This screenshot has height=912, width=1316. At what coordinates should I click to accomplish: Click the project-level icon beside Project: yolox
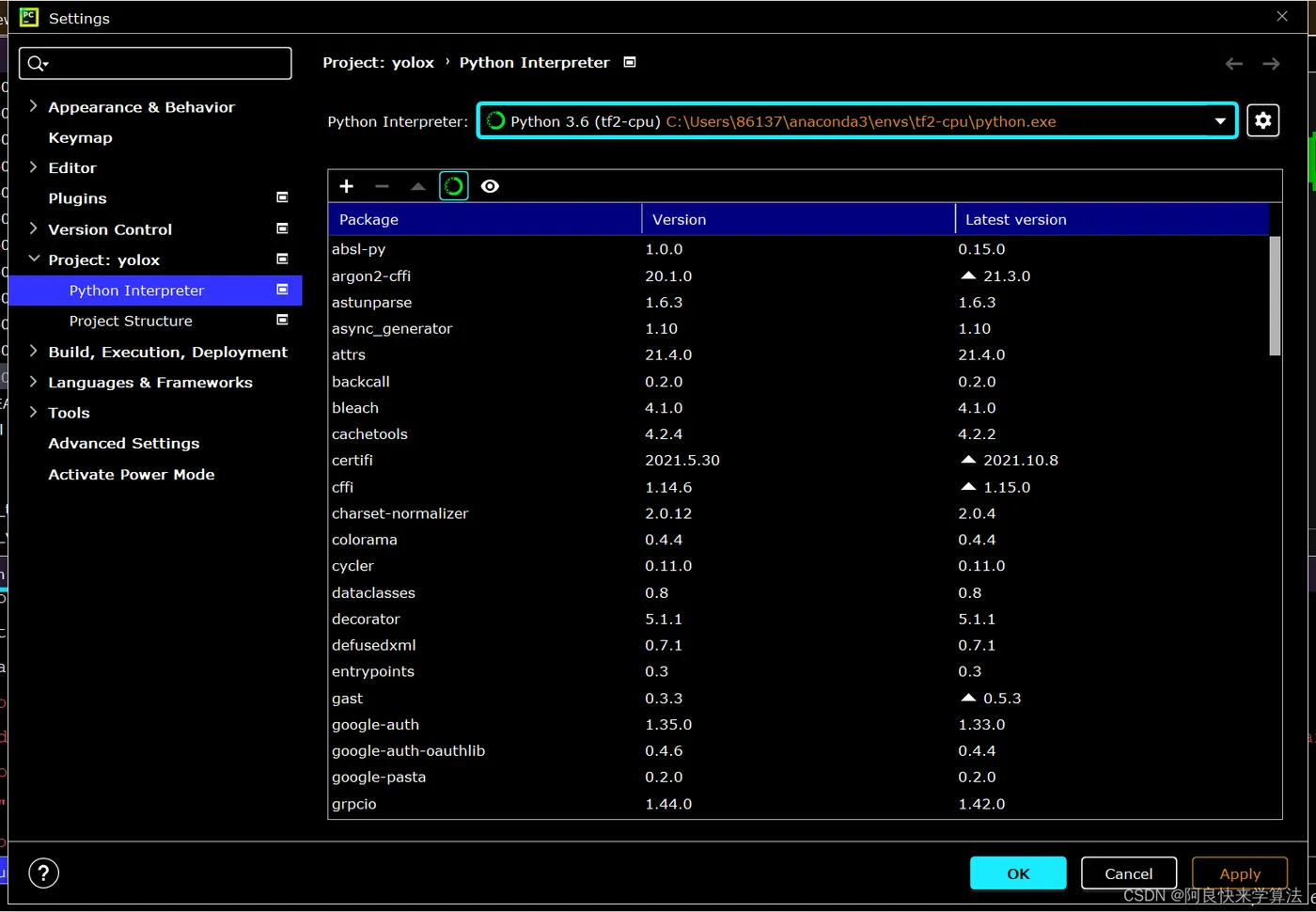(x=282, y=259)
